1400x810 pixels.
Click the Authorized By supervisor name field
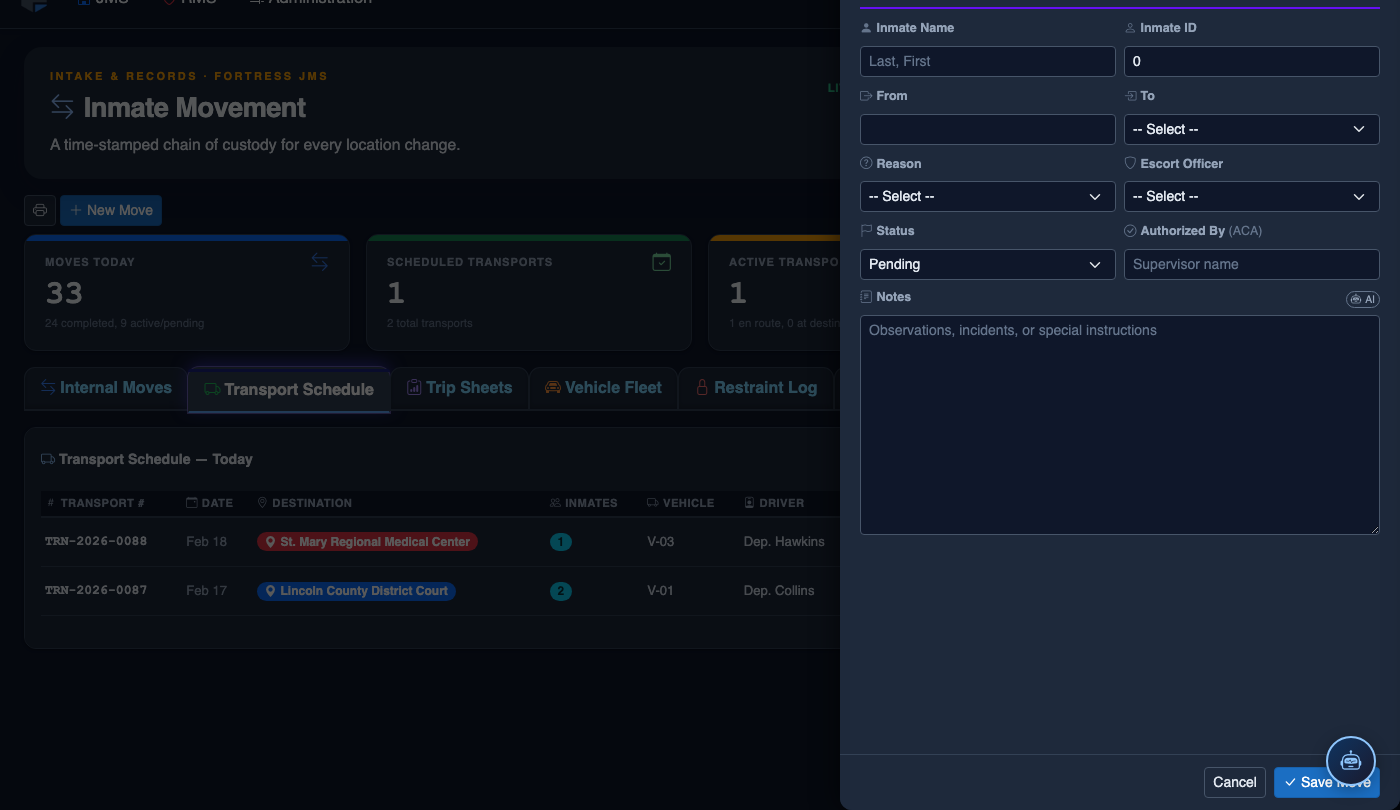(x=1251, y=264)
